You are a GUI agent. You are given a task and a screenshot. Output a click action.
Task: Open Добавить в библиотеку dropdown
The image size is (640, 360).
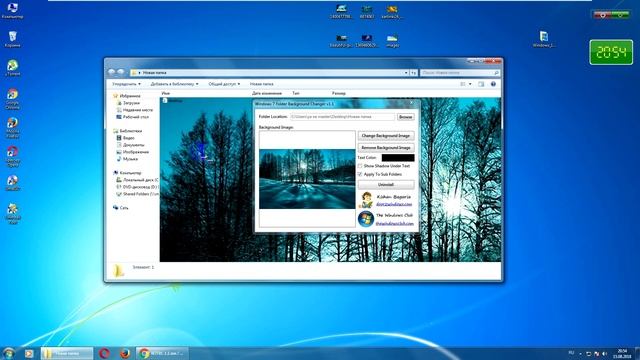click(x=174, y=84)
